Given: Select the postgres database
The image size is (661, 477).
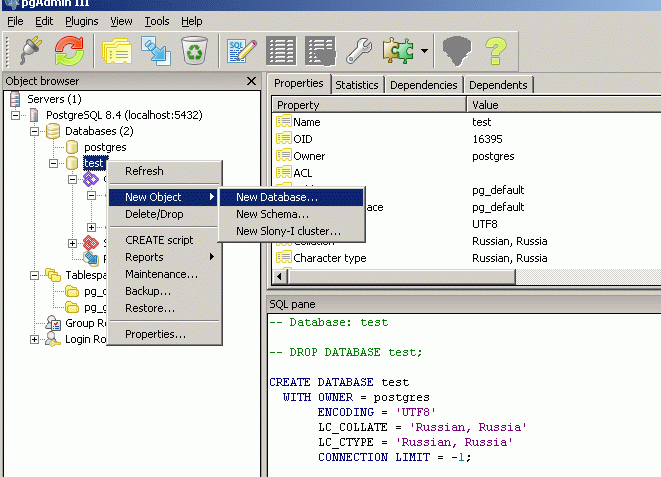Looking at the screenshot, I should pyautogui.click(x=105, y=147).
